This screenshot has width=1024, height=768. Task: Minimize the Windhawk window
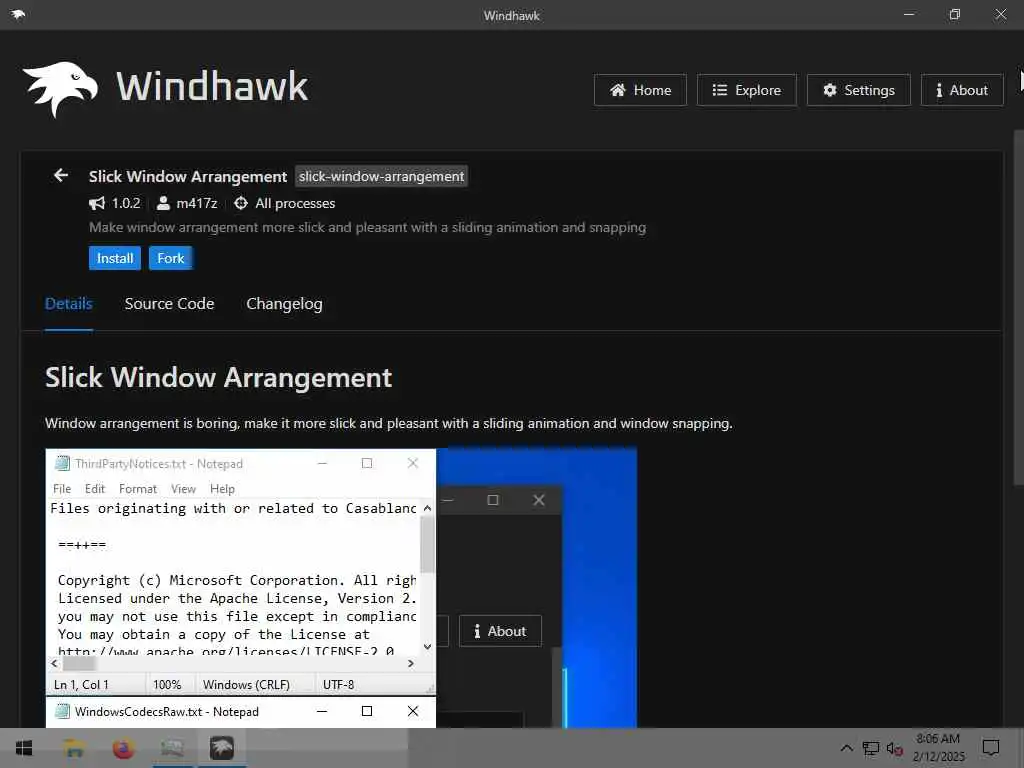click(x=908, y=14)
